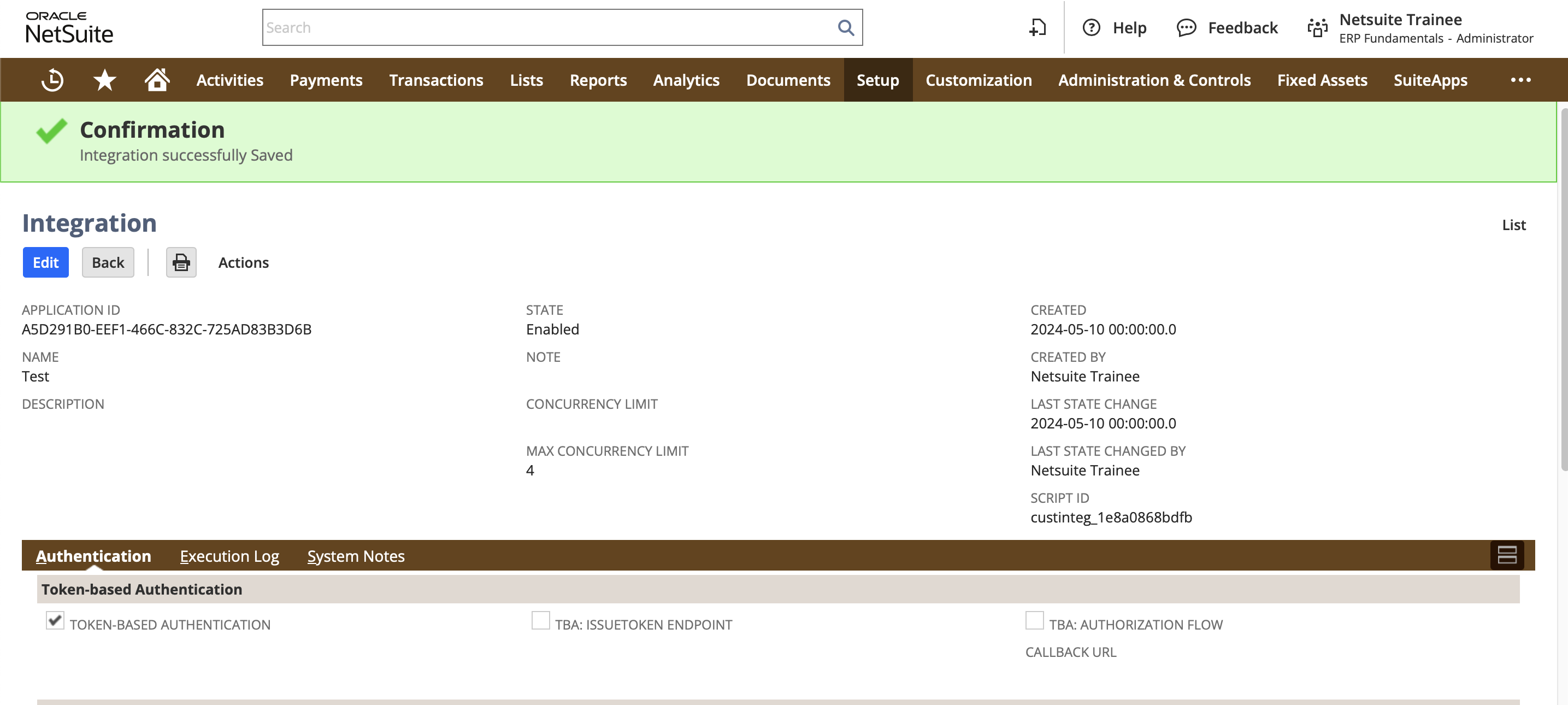Click the Help question mark icon
The image size is (1568, 705).
coord(1091,27)
